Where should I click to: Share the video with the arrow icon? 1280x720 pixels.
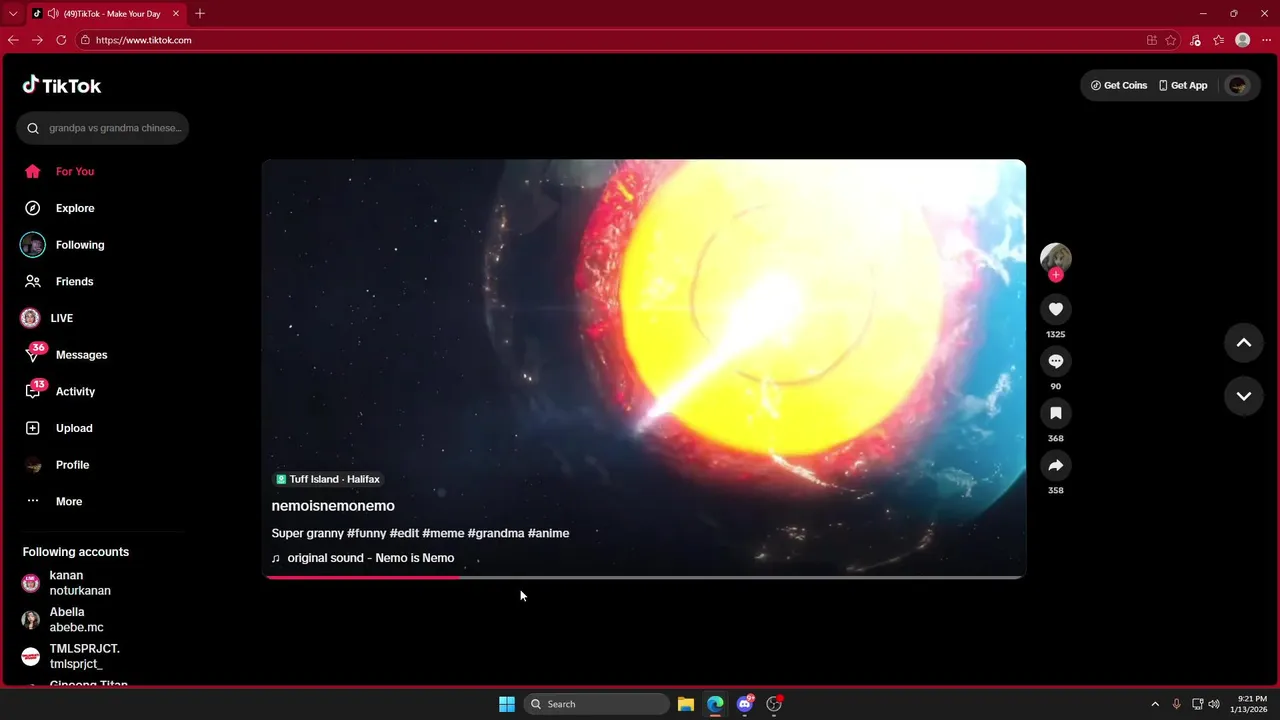pos(1056,465)
